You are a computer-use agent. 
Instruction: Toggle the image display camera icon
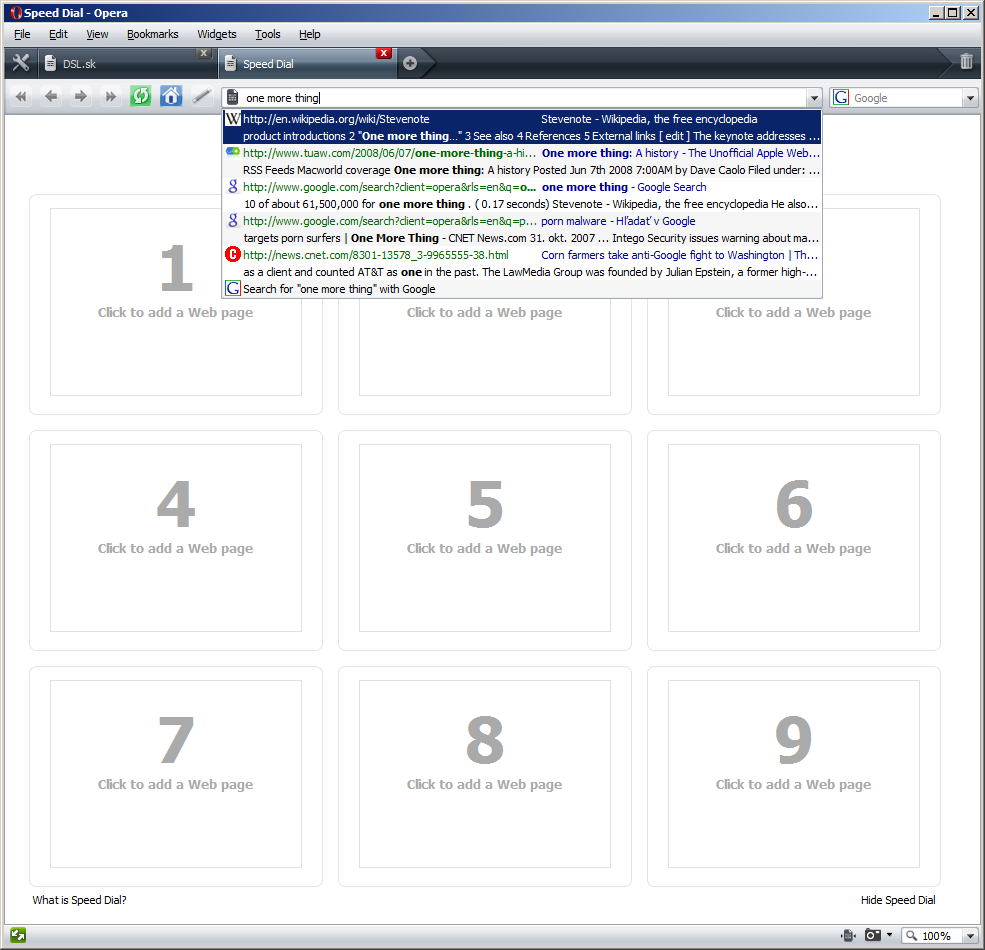[x=873, y=936]
